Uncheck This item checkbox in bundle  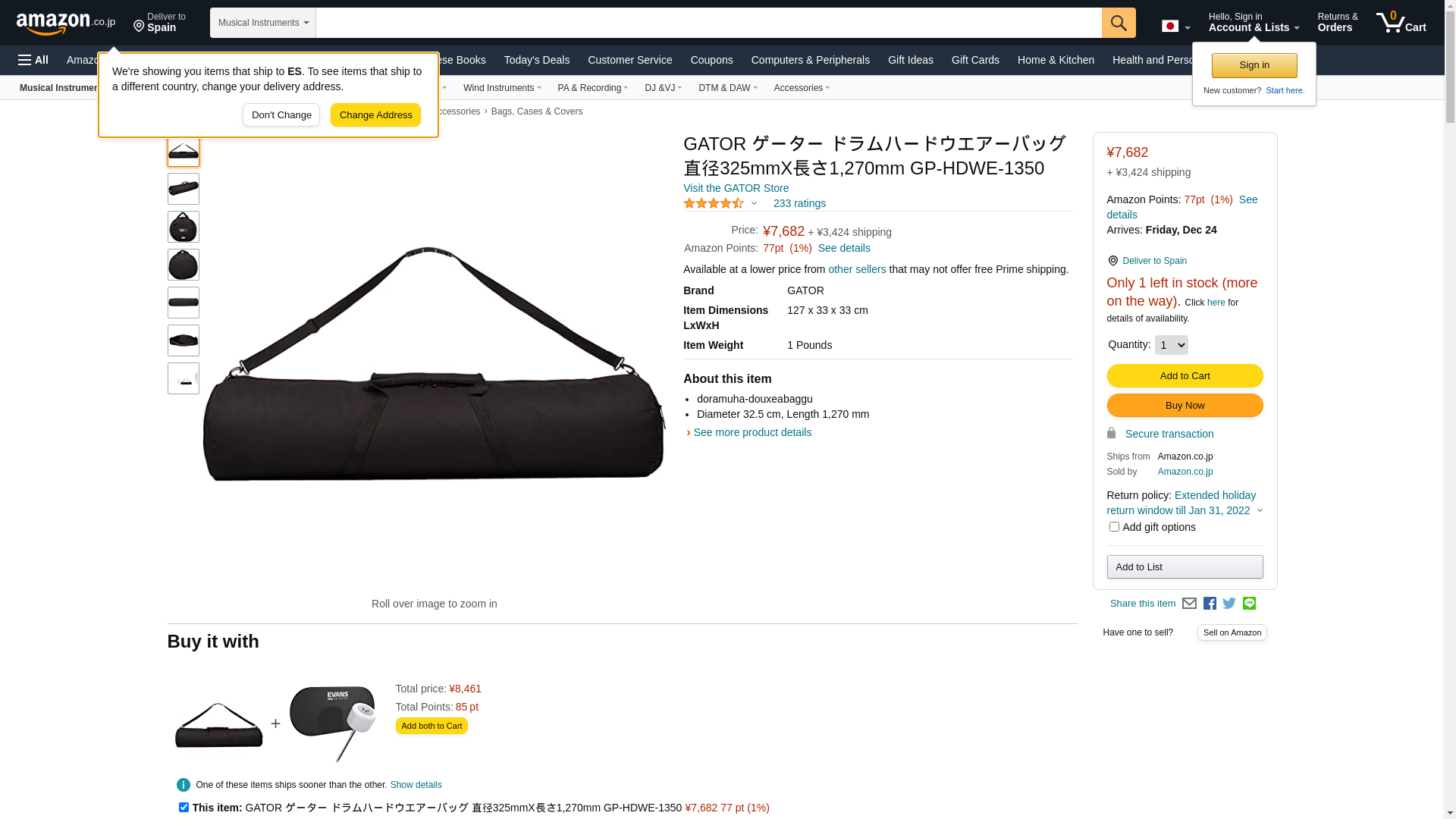point(184,808)
